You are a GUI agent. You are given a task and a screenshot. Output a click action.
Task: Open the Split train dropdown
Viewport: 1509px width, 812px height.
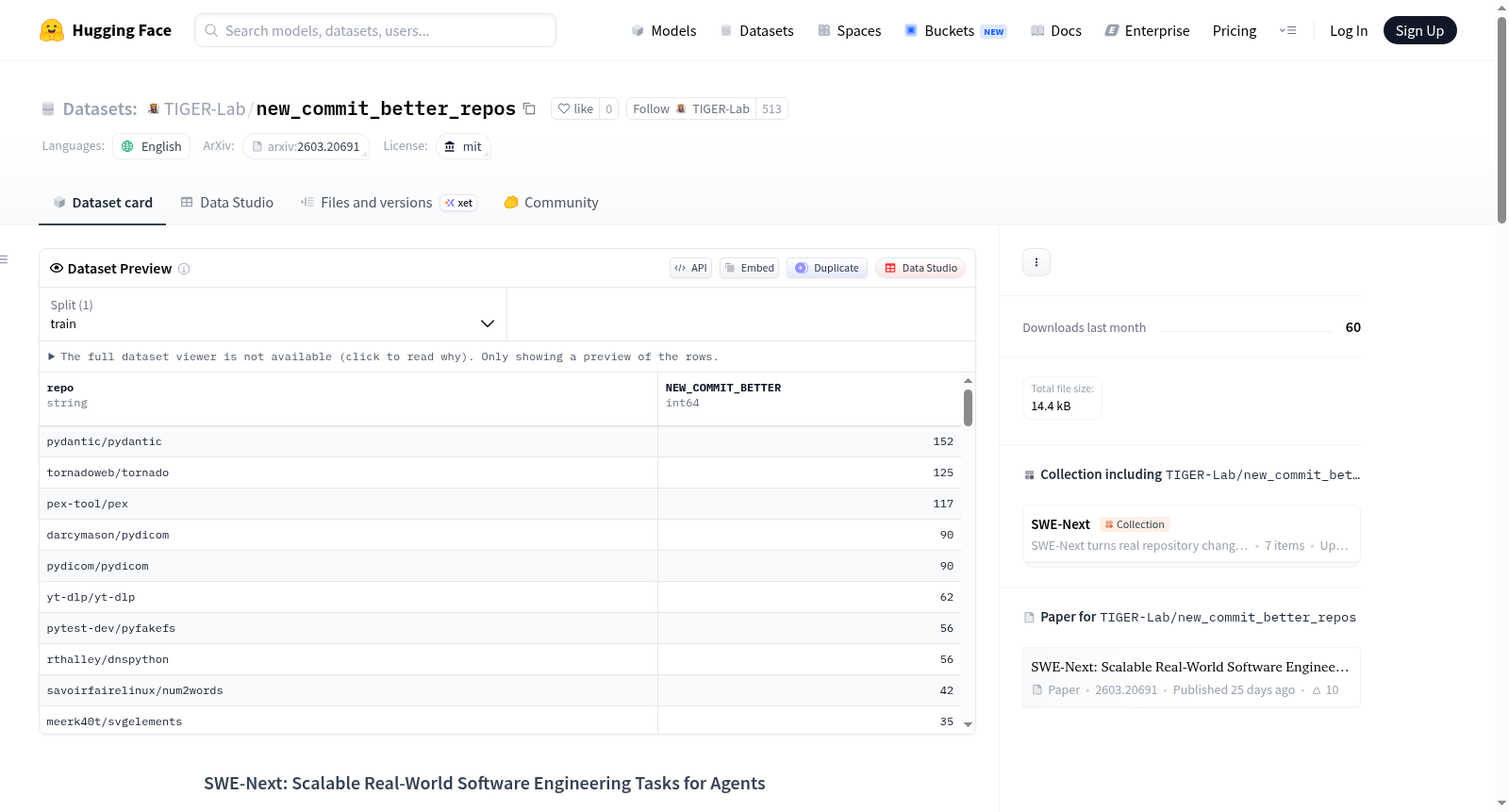[x=273, y=314]
